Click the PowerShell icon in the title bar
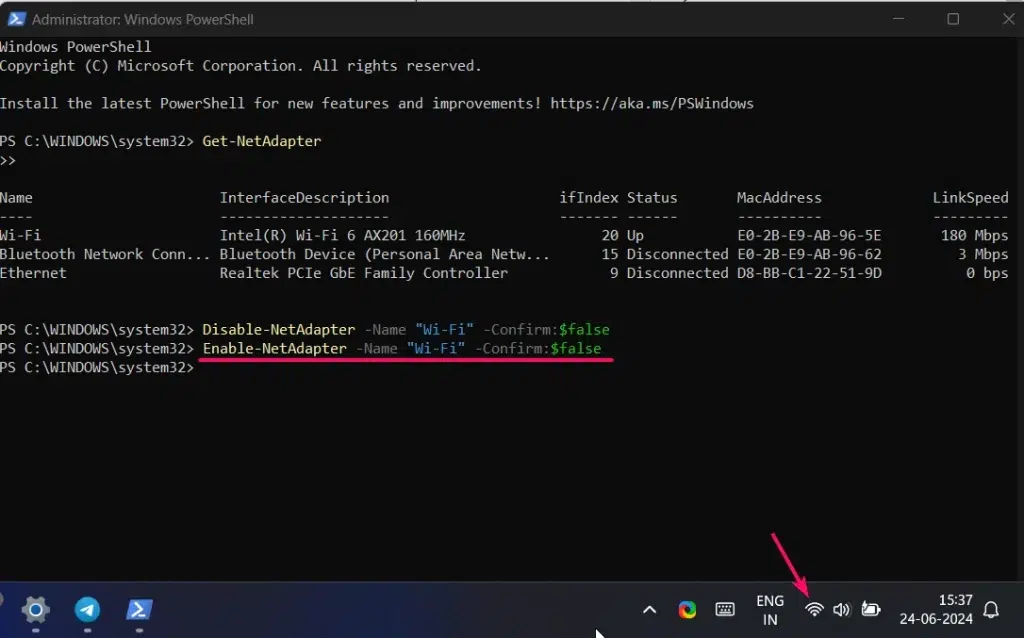 (16, 19)
